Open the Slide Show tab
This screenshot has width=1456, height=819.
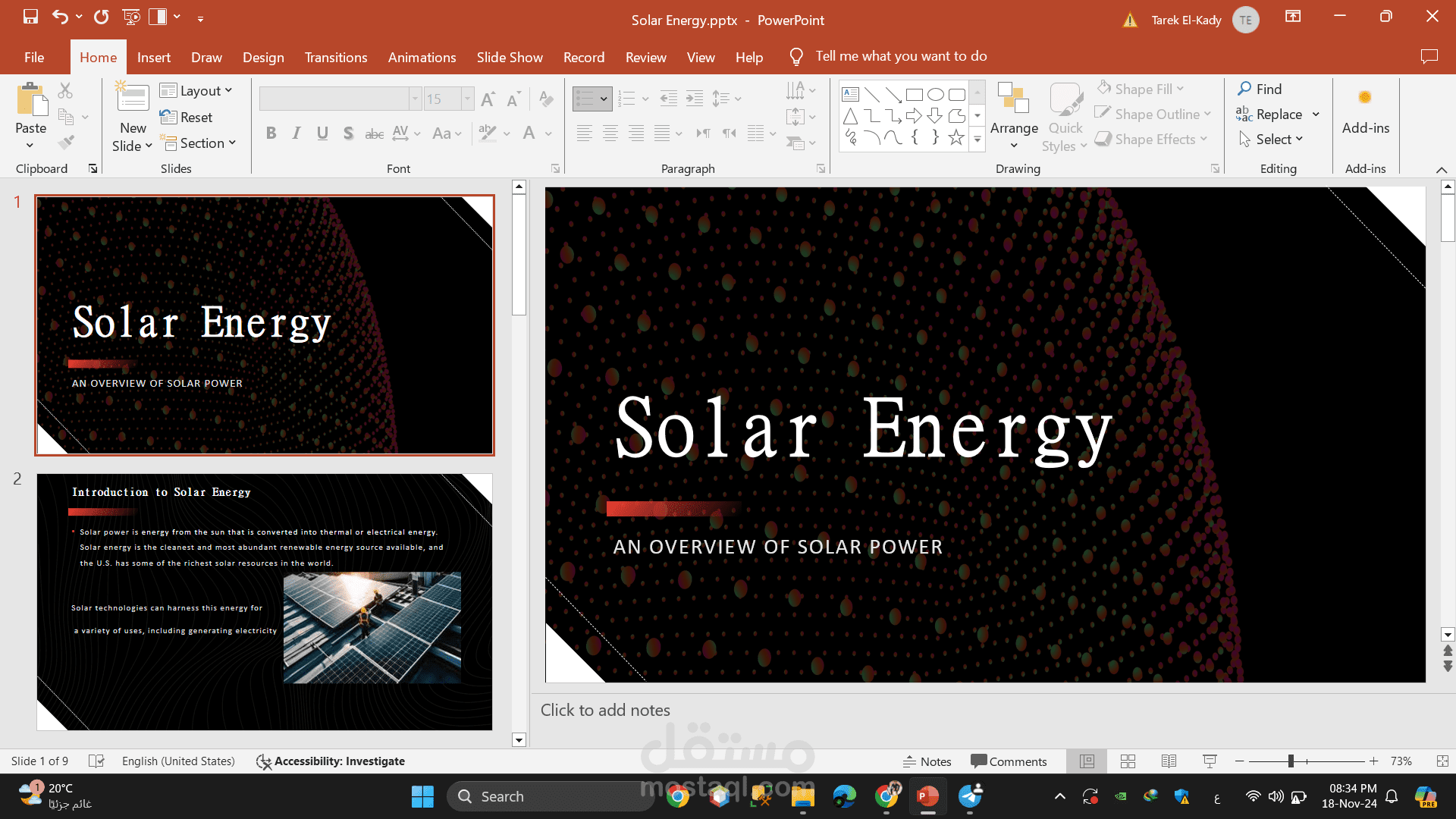point(510,57)
